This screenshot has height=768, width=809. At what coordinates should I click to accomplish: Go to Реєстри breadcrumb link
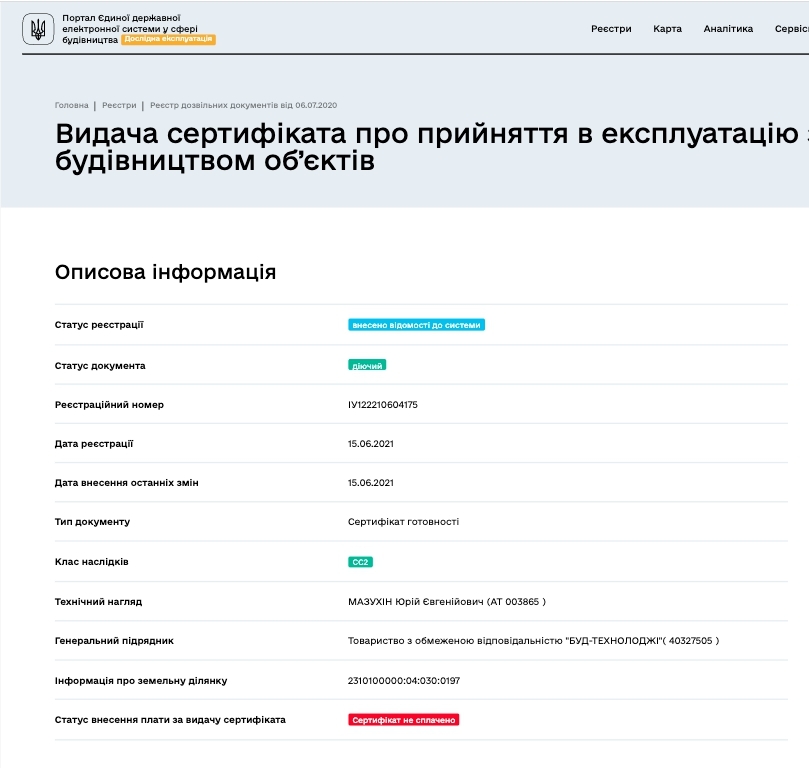point(119,105)
